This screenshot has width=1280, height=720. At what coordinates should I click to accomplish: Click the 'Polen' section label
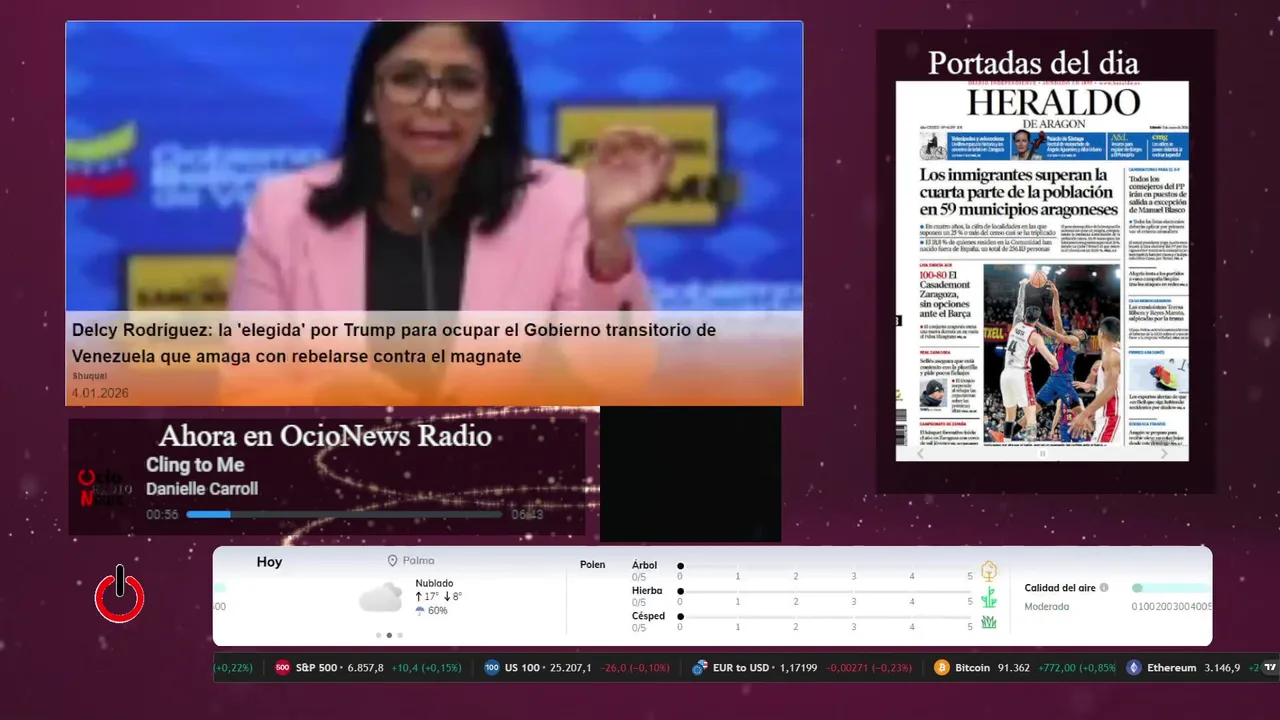pyautogui.click(x=592, y=565)
